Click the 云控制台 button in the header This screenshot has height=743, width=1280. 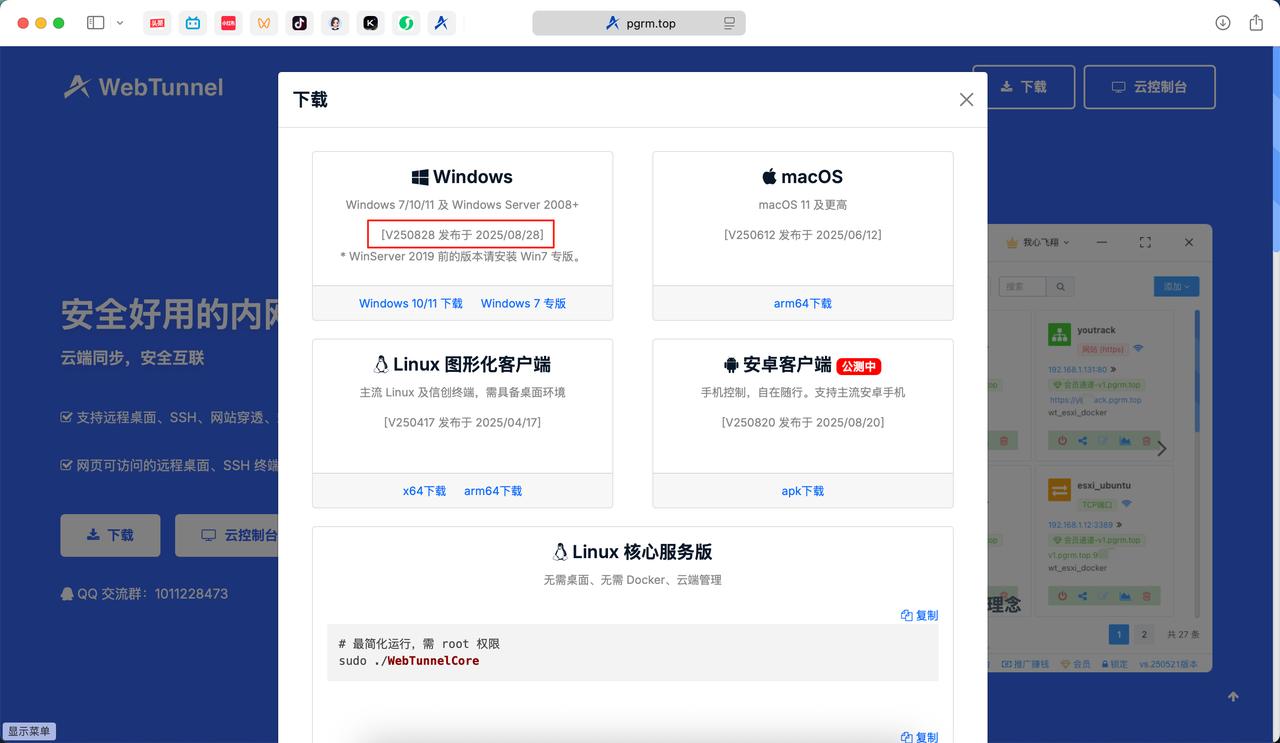pos(1149,87)
